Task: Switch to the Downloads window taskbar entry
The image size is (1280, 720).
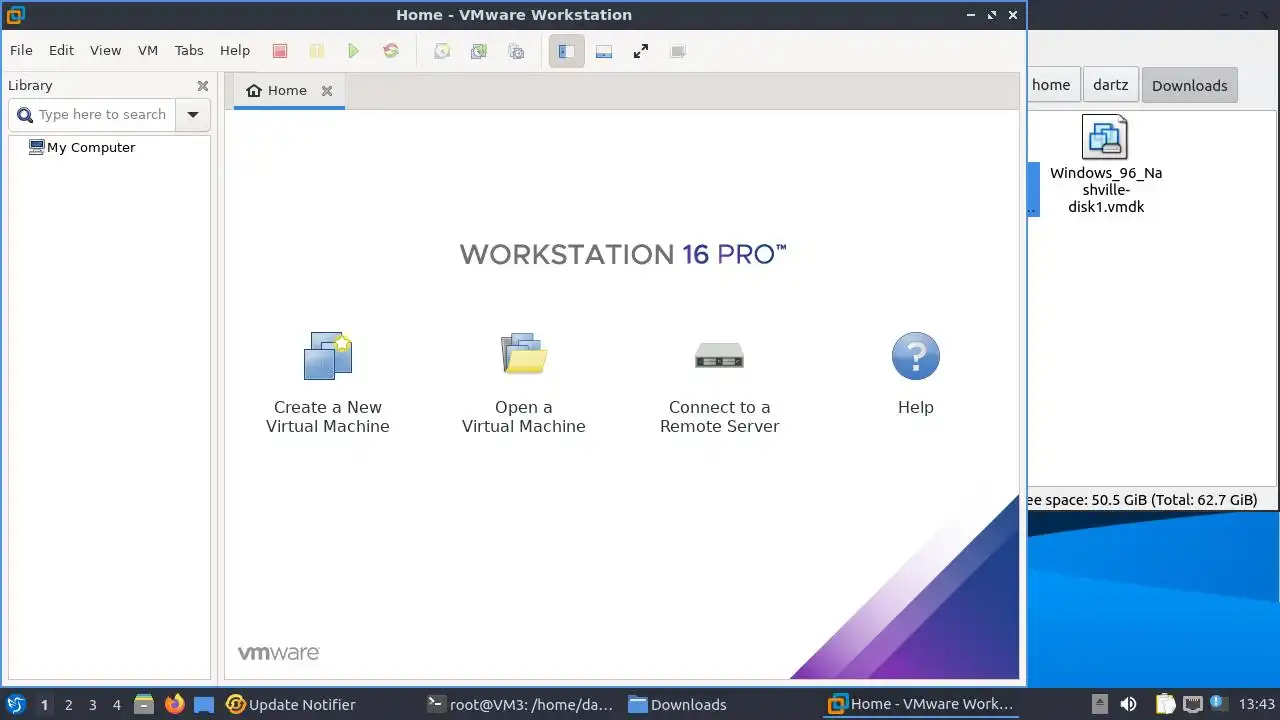Action: click(678, 704)
